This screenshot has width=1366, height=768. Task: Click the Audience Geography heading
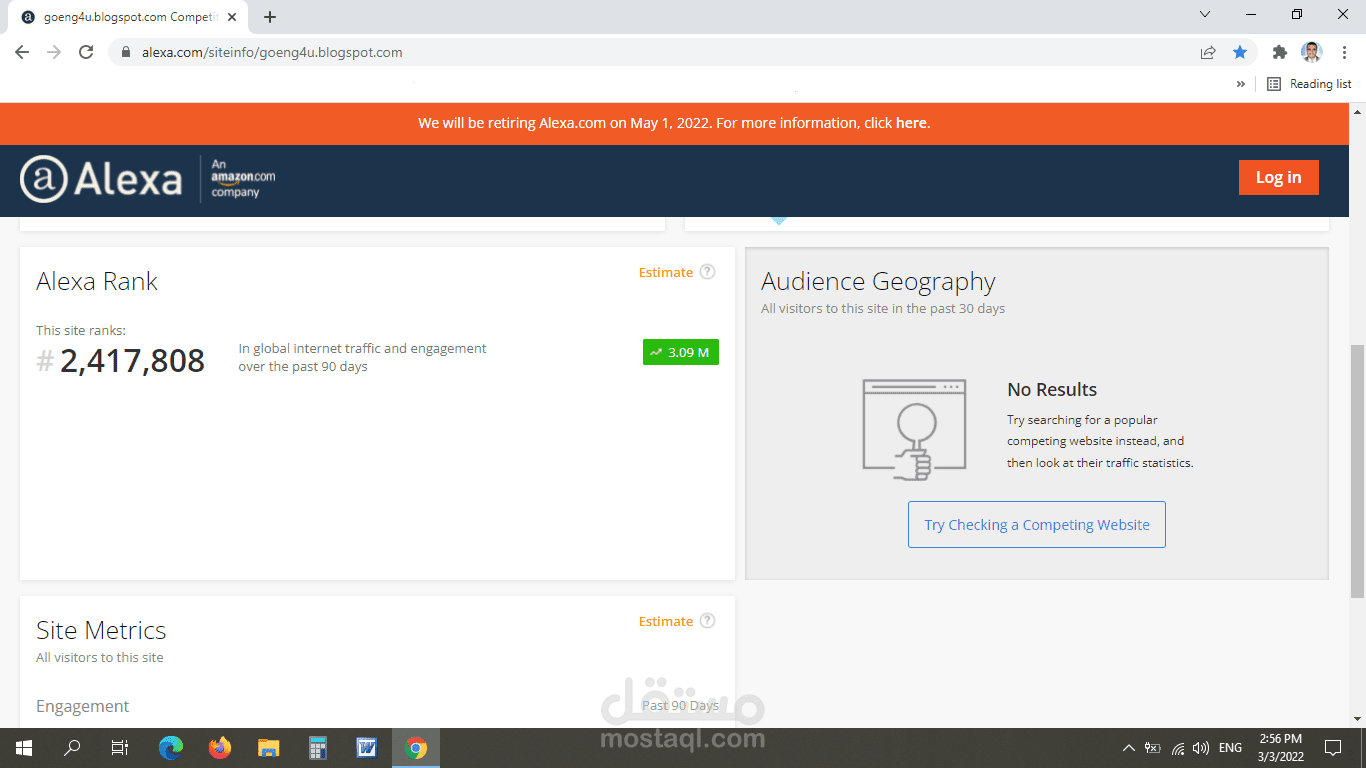point(878,282)
